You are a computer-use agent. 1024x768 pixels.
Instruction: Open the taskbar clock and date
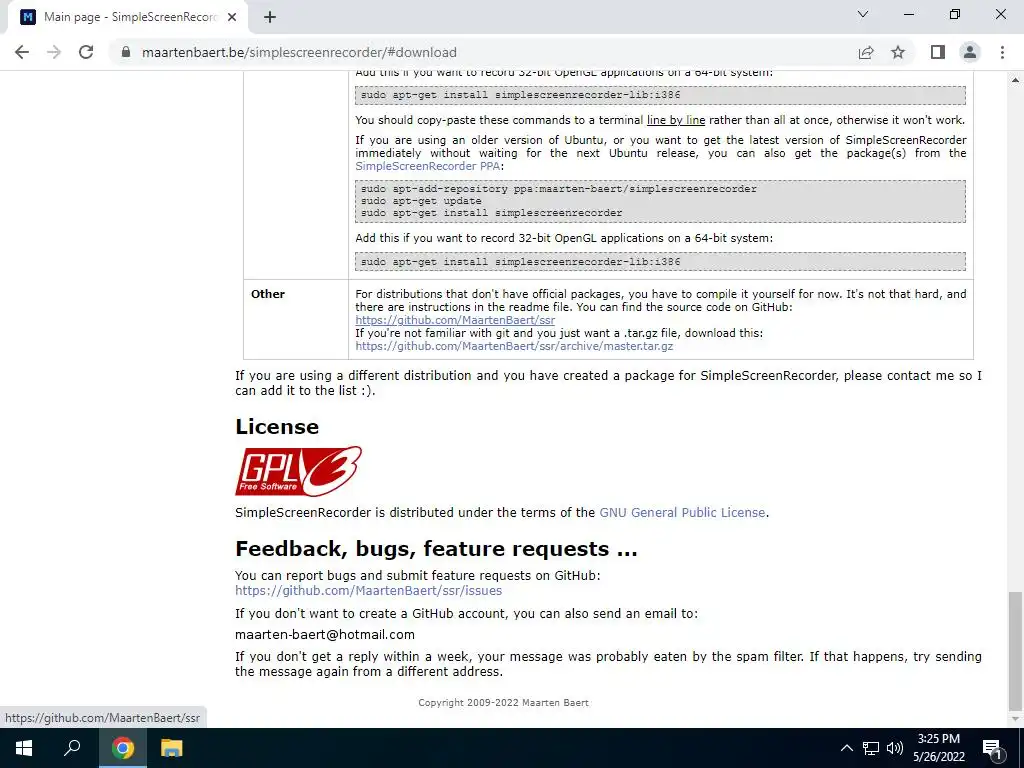(x=938, y=748)
